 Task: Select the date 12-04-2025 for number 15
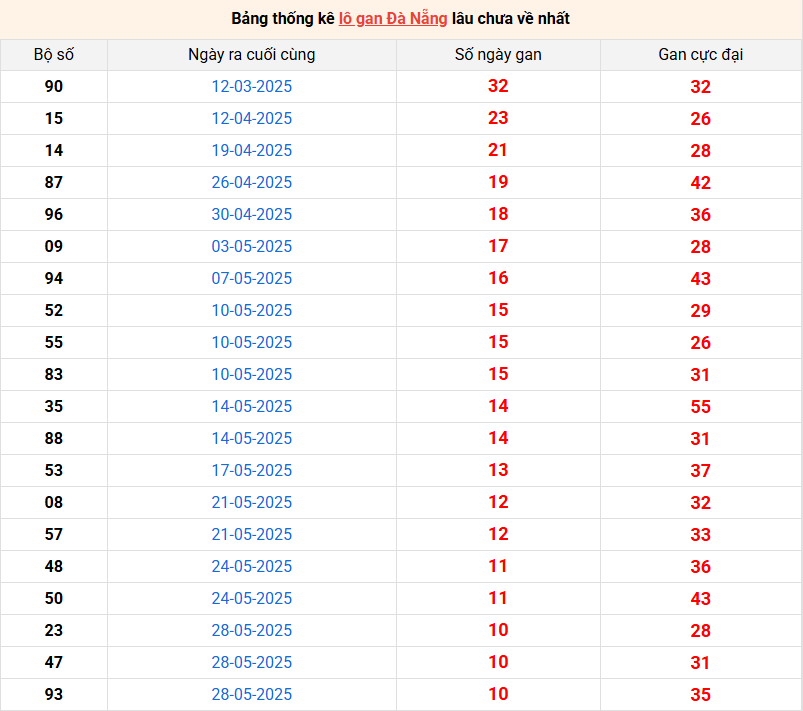coord(251,119)
